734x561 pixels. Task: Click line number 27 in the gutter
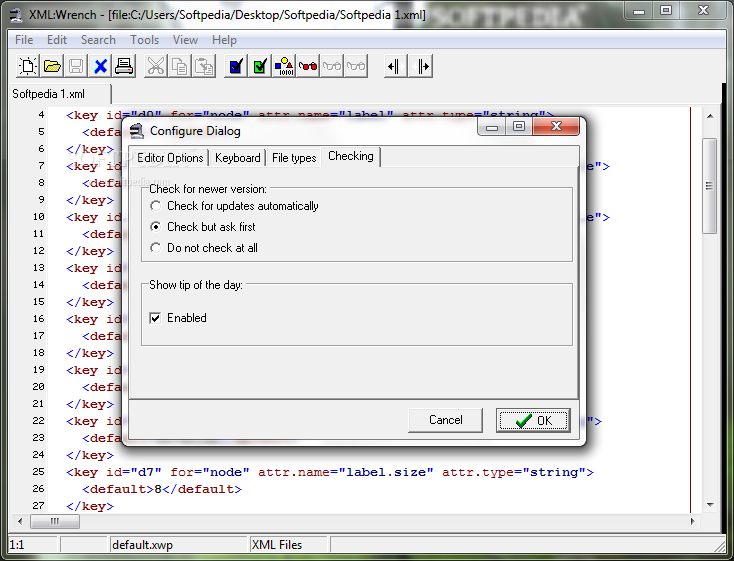click(38, 506)
